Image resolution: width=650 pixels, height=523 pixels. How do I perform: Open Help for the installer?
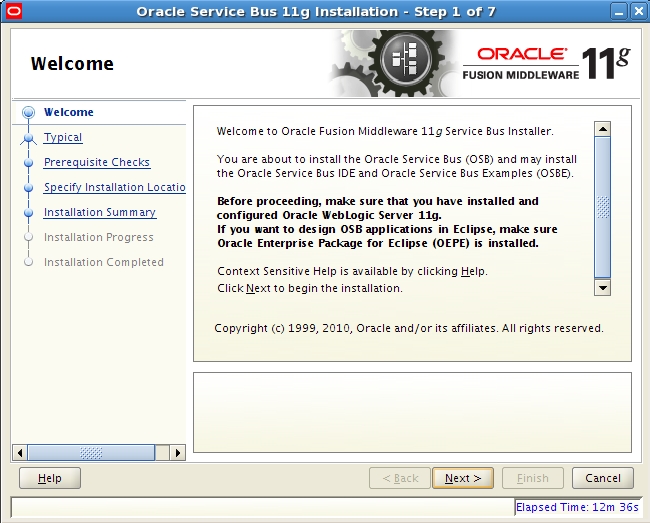[x=50, y=479]
